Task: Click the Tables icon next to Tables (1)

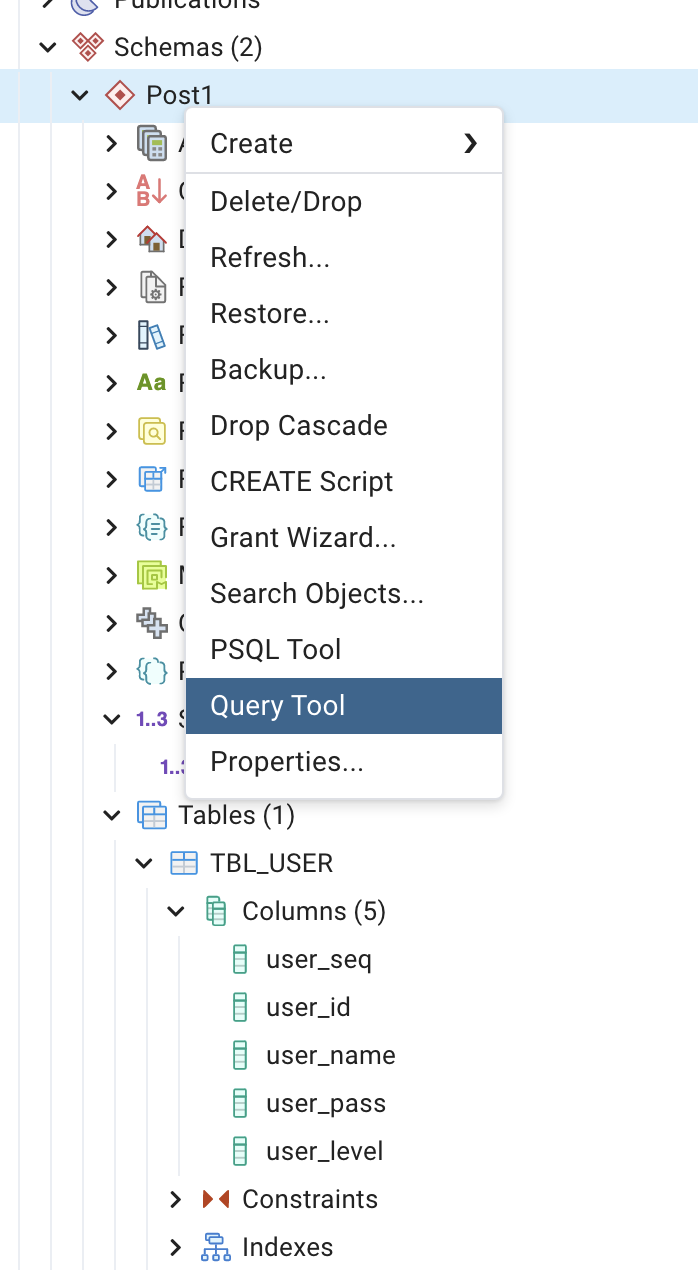Action: tap(153, 815)
